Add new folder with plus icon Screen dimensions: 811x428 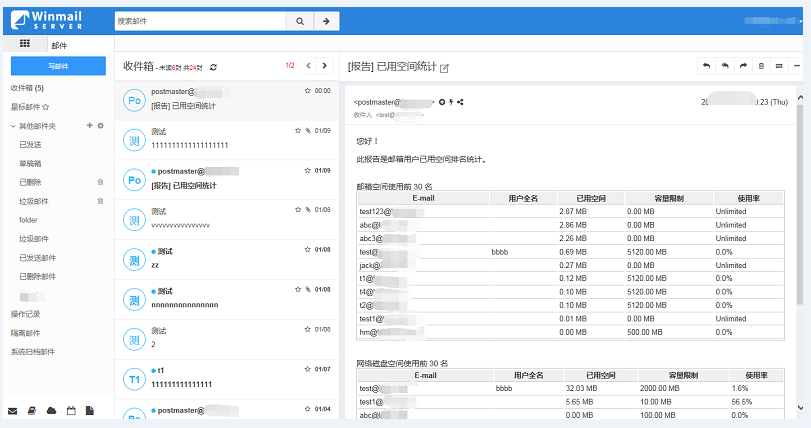pos(89,126)
